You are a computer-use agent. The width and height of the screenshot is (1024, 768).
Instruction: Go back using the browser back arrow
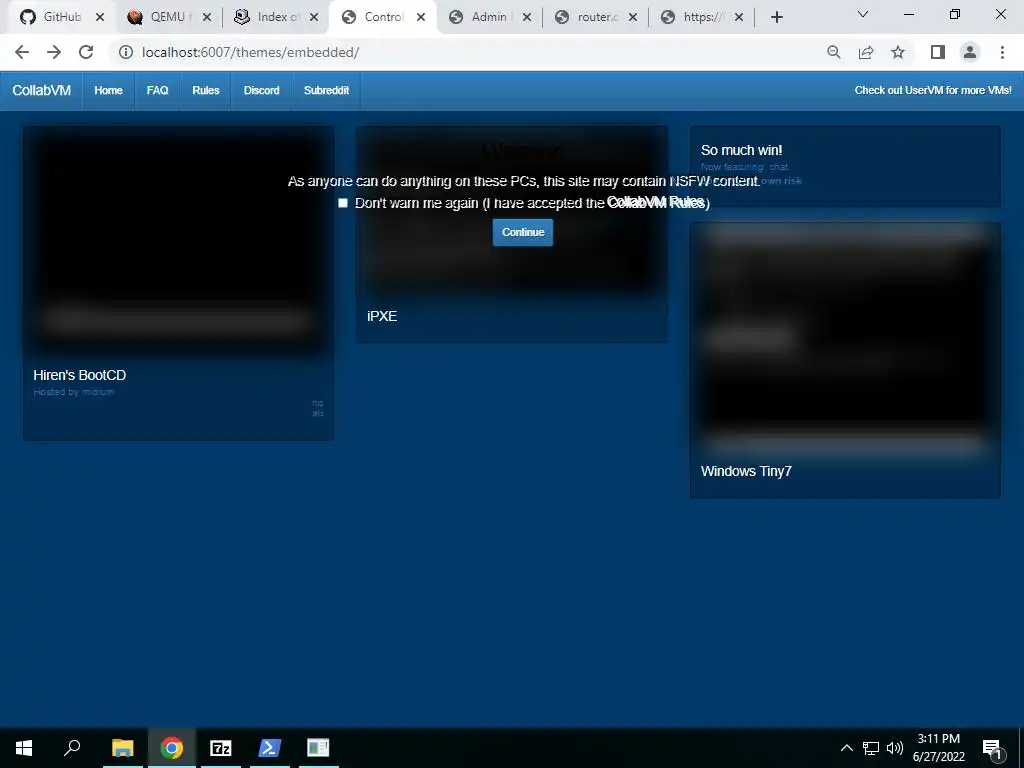click(x=22, y=52)
